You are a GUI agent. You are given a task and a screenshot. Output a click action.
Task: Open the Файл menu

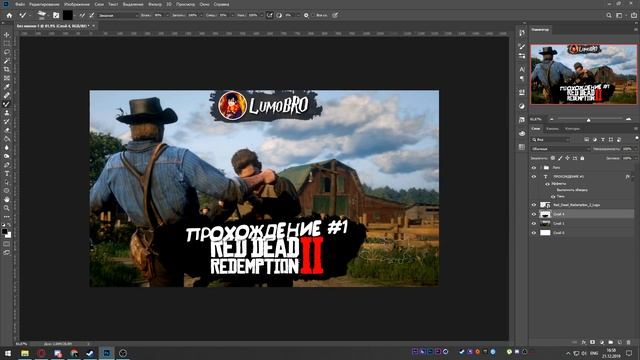pos(20,4)
